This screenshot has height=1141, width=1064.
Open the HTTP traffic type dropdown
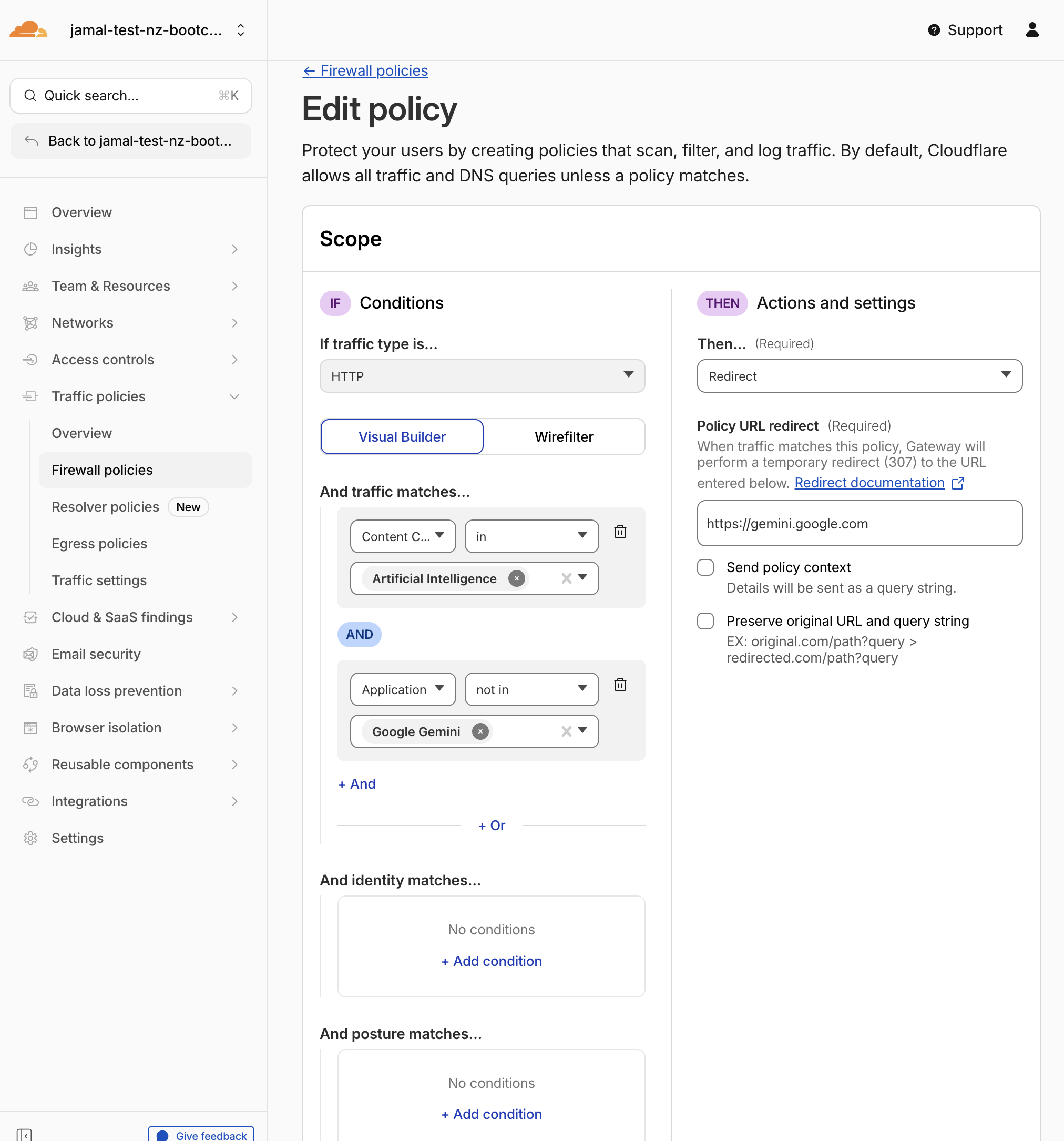pyautogui.click(x=482, y=376)
